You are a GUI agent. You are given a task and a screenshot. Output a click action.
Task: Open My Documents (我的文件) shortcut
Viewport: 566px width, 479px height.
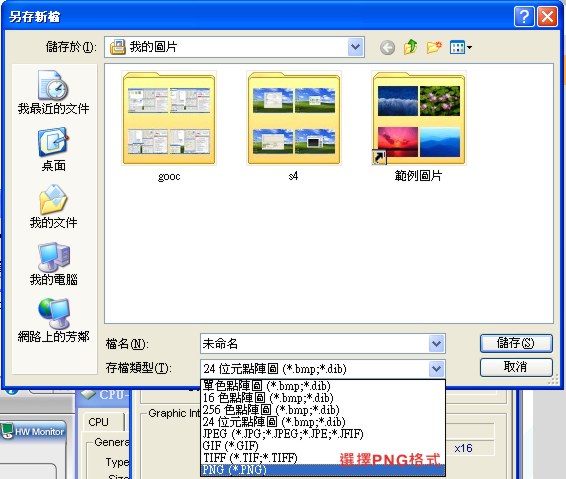point(53,206)
